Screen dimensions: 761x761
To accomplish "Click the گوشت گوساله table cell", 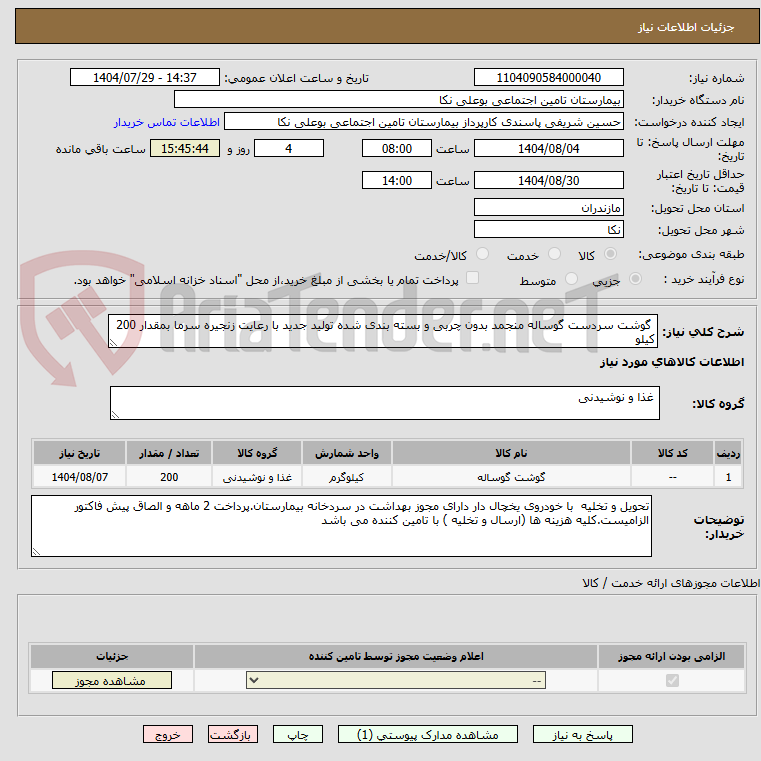I will tap(511, 477).
